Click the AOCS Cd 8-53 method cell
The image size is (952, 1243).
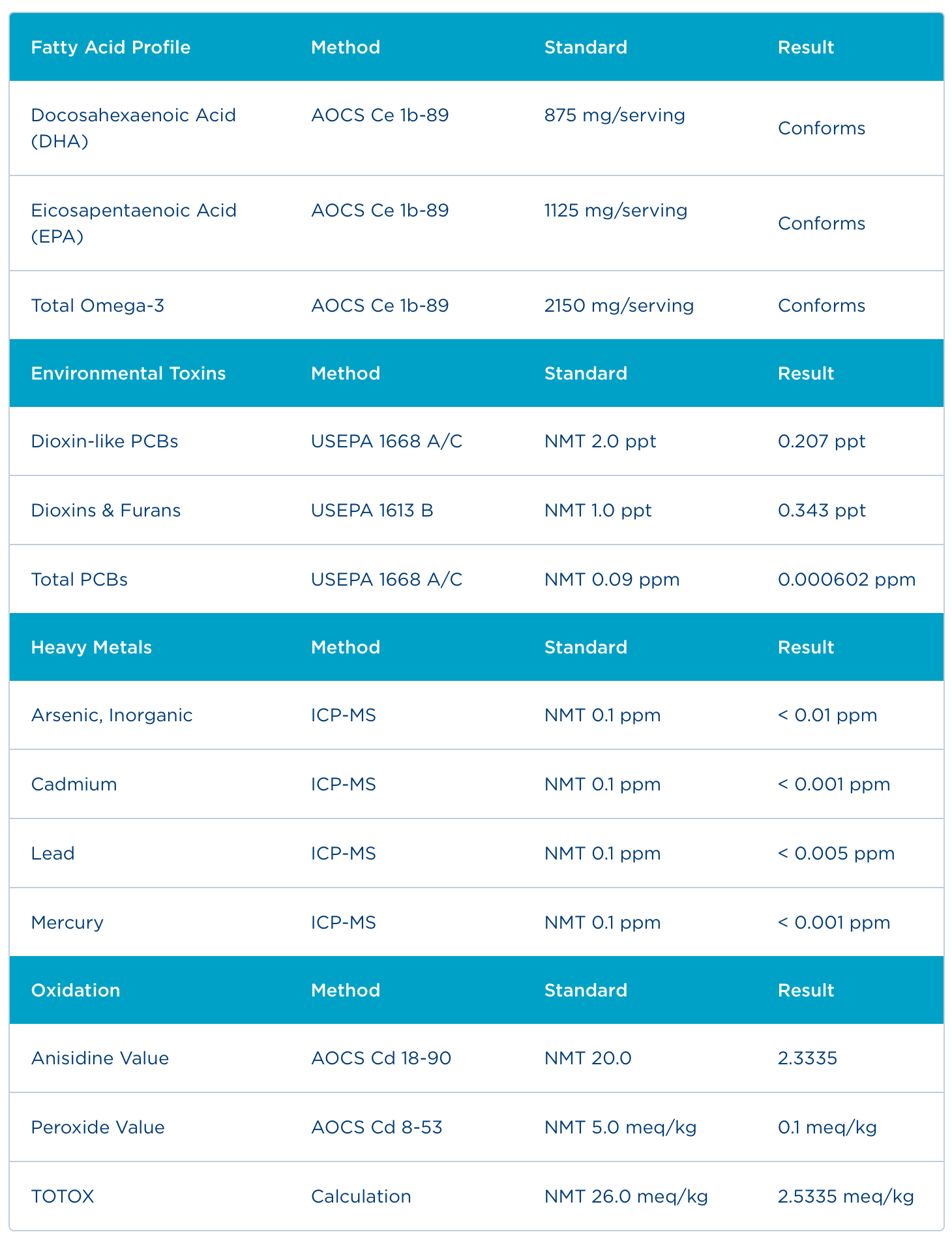(x=376, y=1128)
